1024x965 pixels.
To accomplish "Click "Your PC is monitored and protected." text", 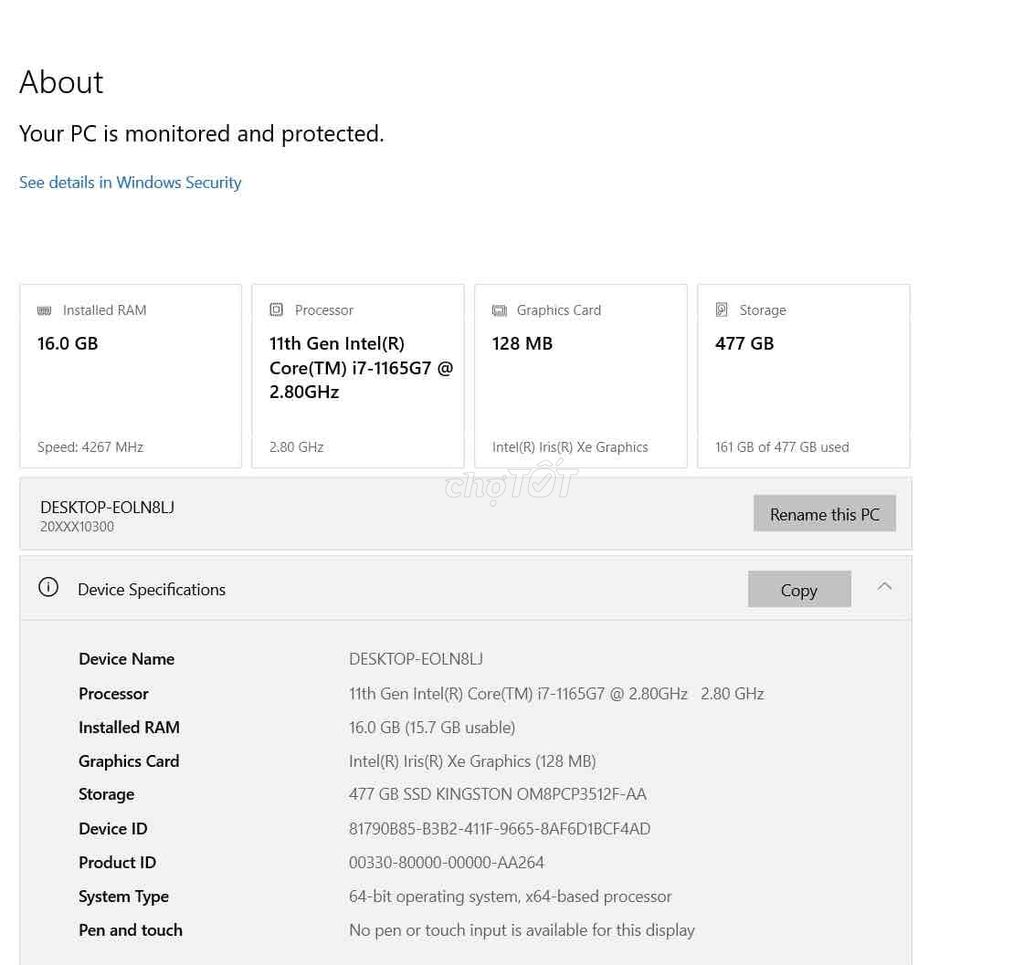I will click(202, 134).
